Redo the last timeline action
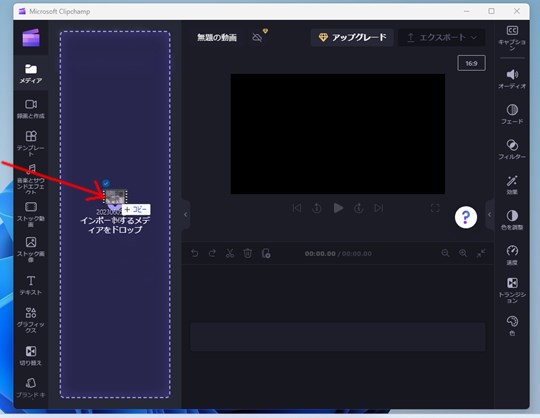Screen dimensions: 540x418 point(212,253)
